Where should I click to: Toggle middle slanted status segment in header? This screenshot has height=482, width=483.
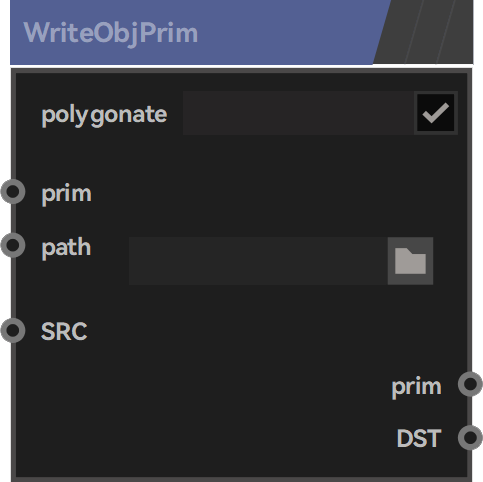click(x=430, y=32)
